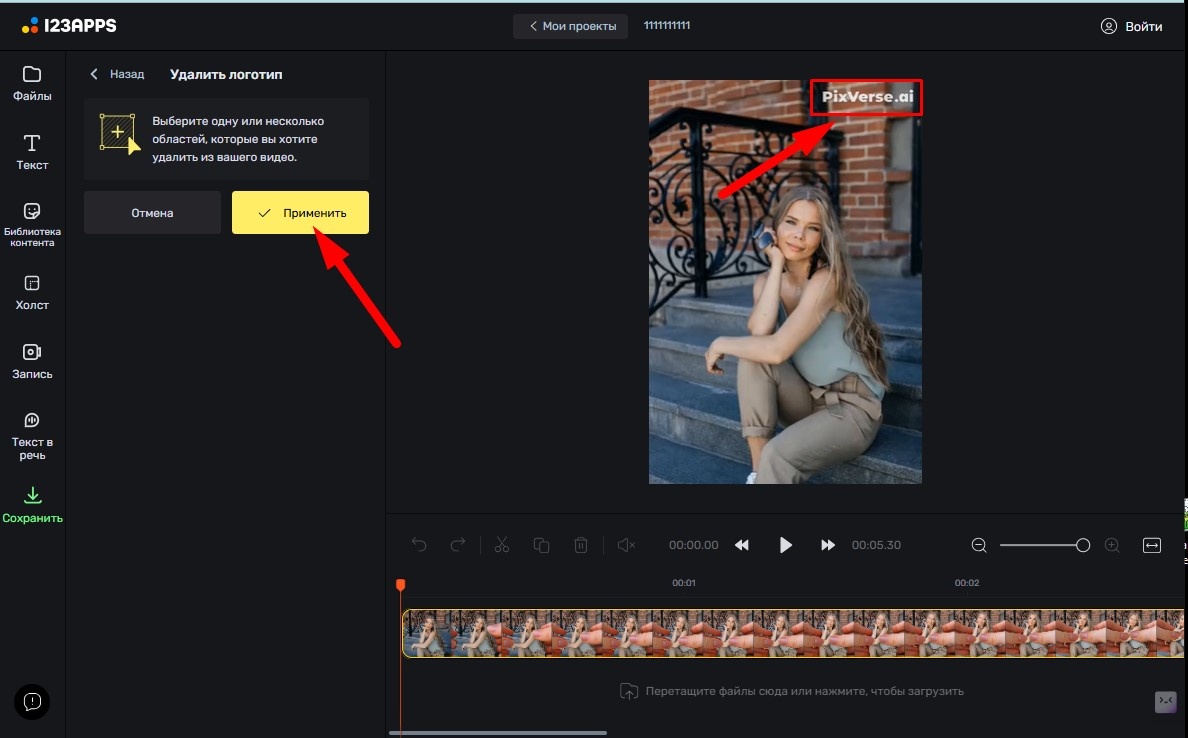Cancel logo removal with Отмена
Viewport: 1188px width, 738px height.
coord(152,212)
